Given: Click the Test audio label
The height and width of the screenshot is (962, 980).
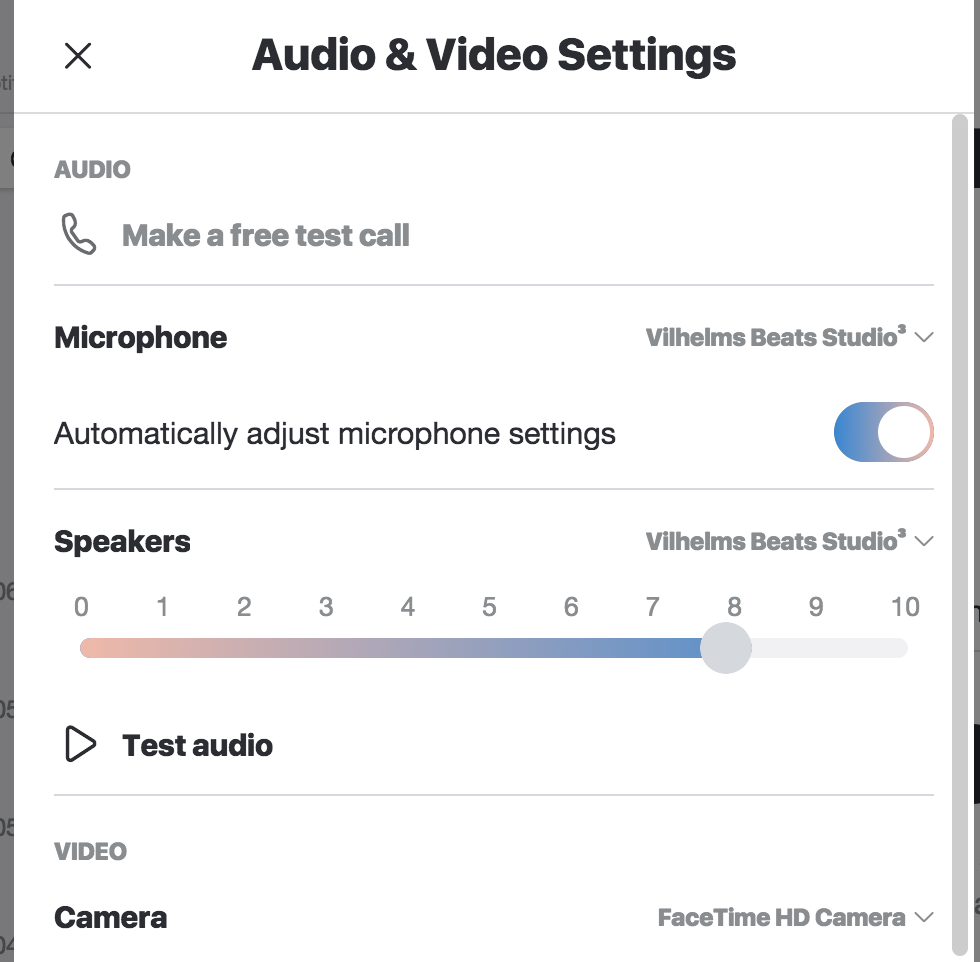Looking at the screenshot, I should (x=198, y=745).
